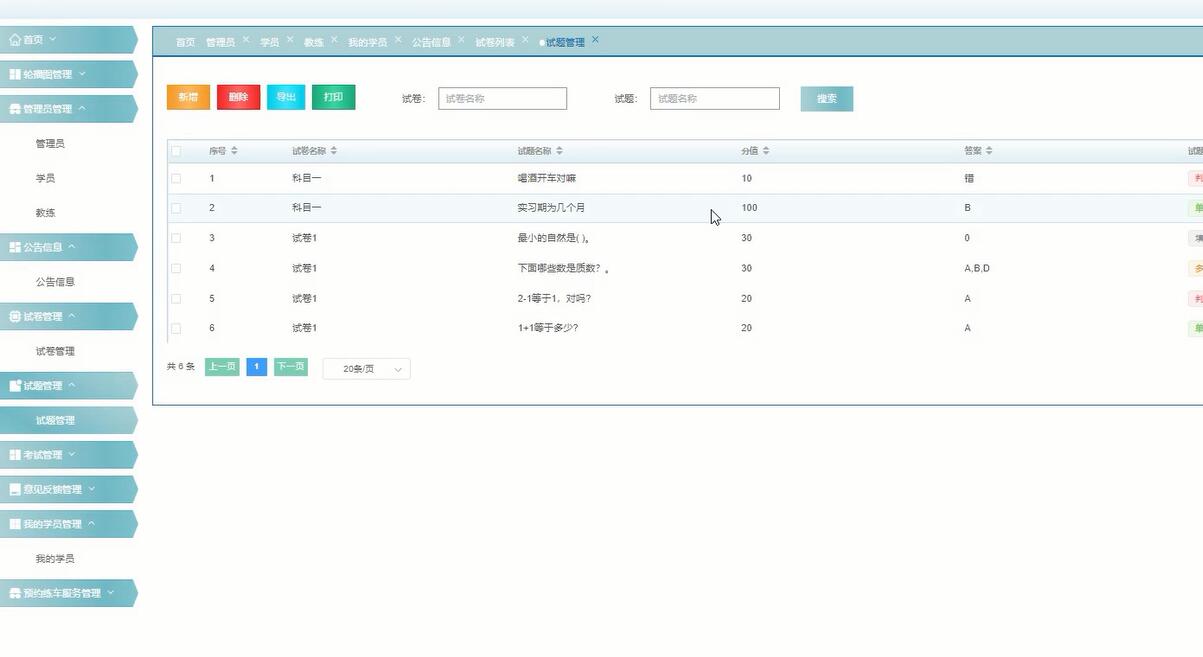
Task: Close the 管理员 tab with its X
Action: (246, 40)
